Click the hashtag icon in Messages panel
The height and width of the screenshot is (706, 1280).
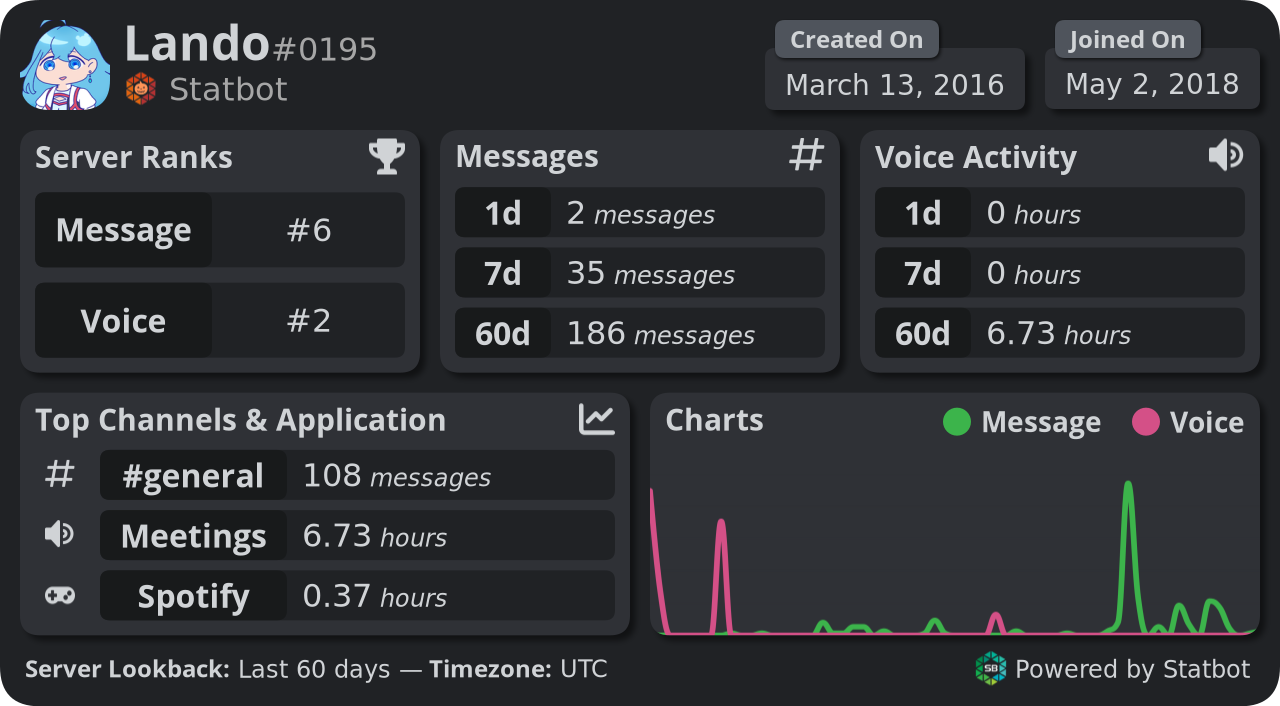[806, 155]
